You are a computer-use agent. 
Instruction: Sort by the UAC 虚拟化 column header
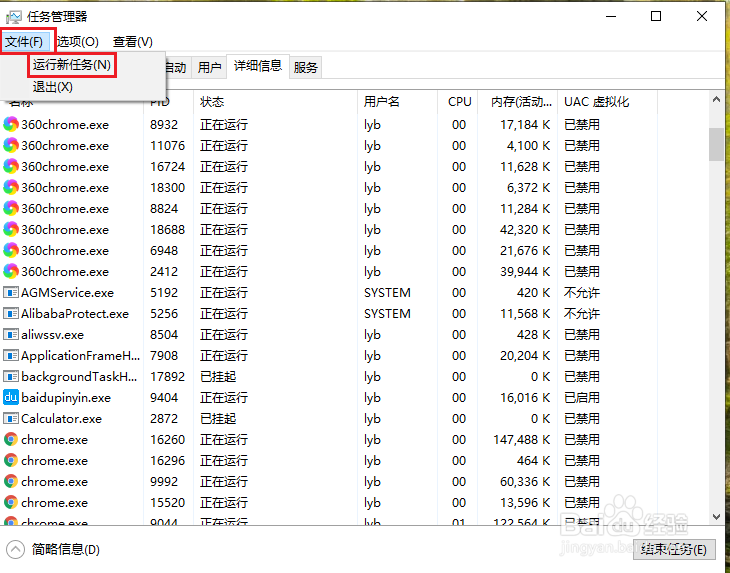(608, 102)
